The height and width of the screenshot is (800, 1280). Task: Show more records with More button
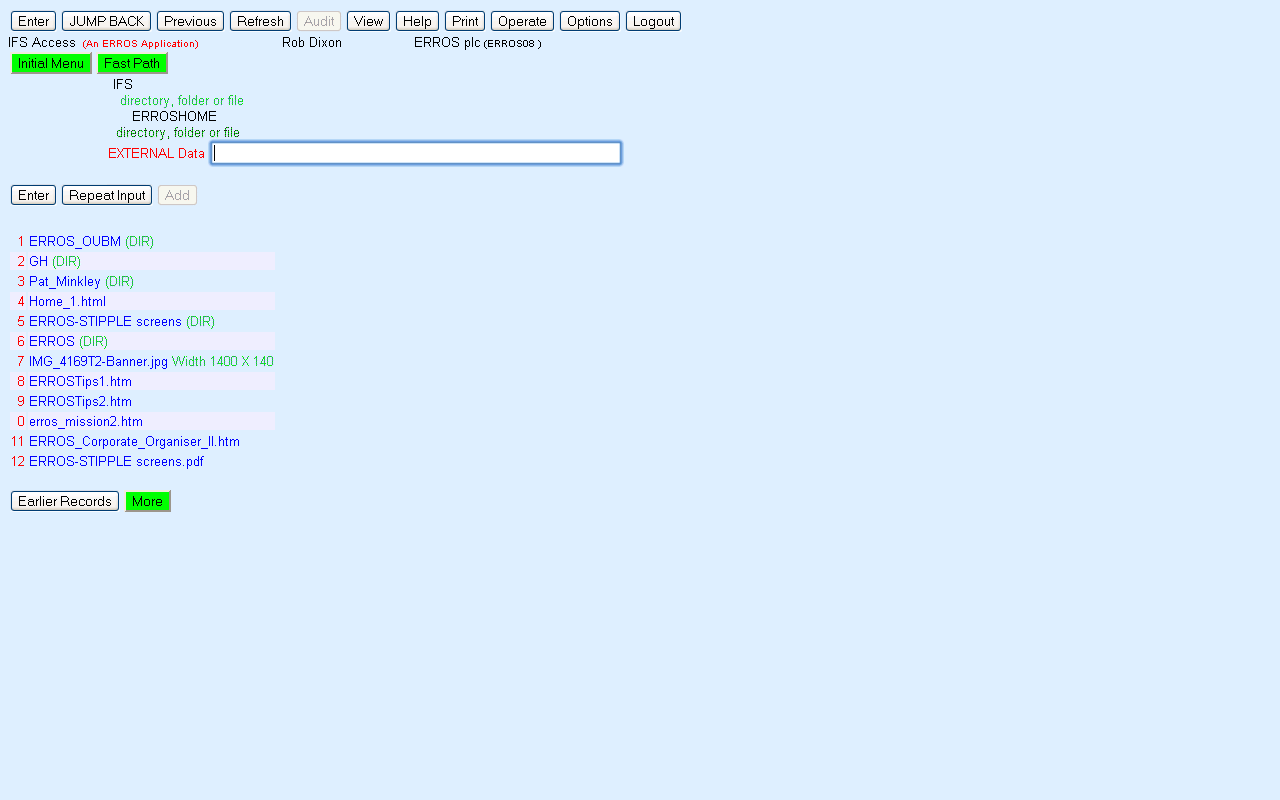tap(147, 501)
